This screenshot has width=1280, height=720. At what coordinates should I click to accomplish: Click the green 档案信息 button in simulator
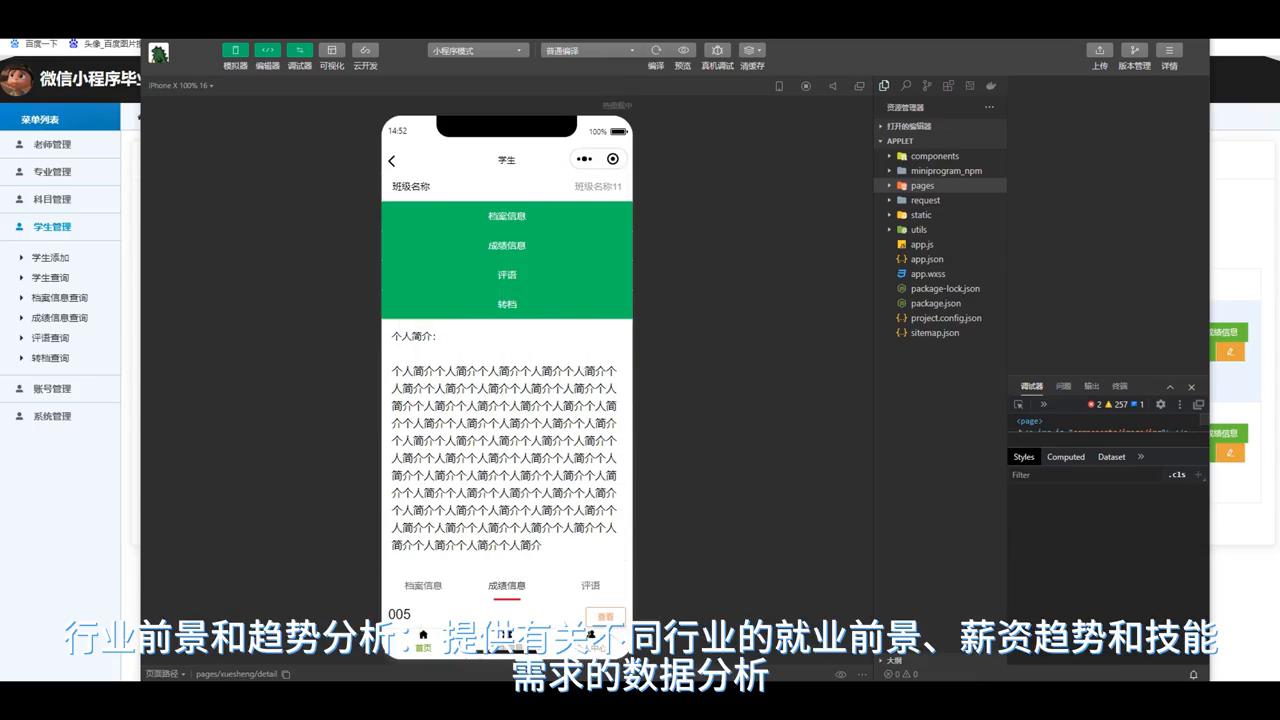point(506,215)
